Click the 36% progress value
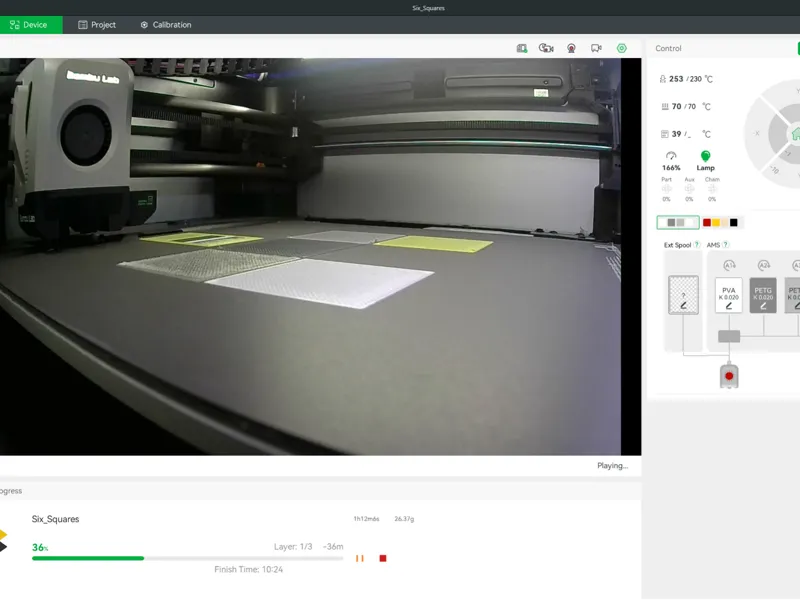The width and height of the screenshot is (800, 600). tap(40, 547)
